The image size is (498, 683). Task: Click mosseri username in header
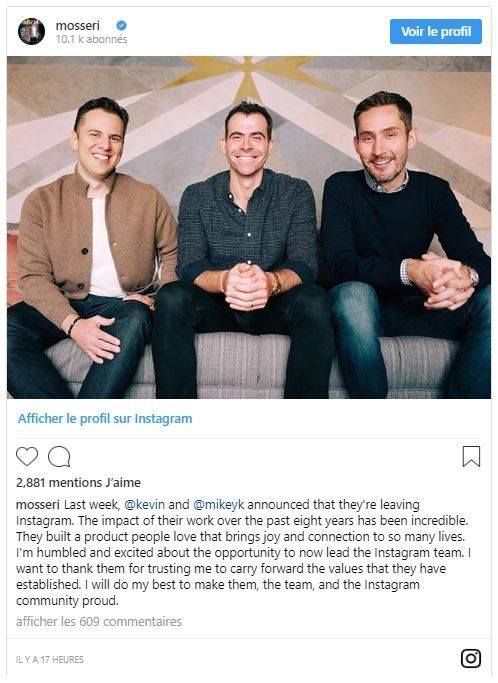[x=78, y=26]
